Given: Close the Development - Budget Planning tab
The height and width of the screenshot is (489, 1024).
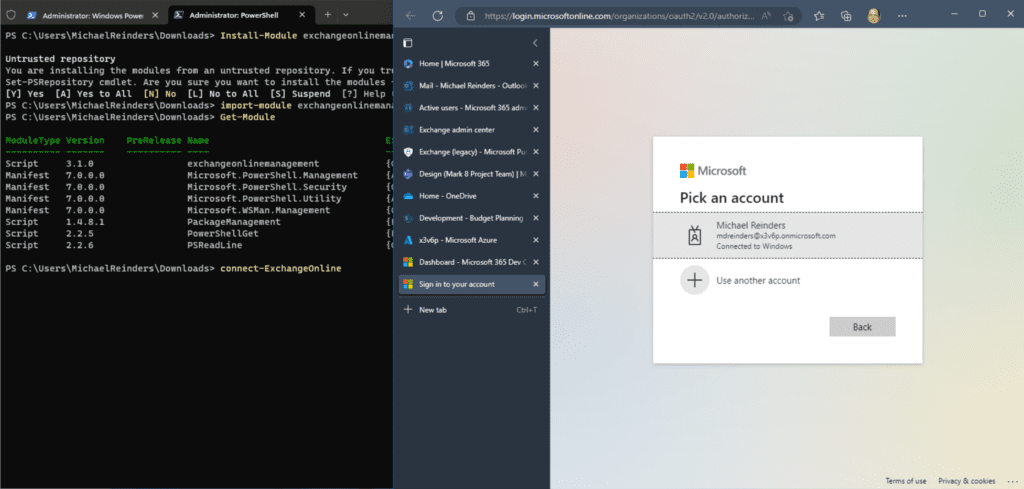Looking at the screenshot, I should coord(536,218).
